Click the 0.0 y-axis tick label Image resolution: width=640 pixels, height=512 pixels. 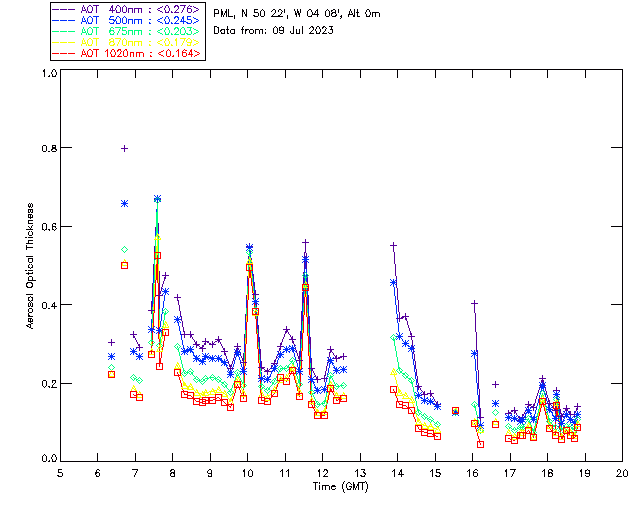click(x=49, y=459)
